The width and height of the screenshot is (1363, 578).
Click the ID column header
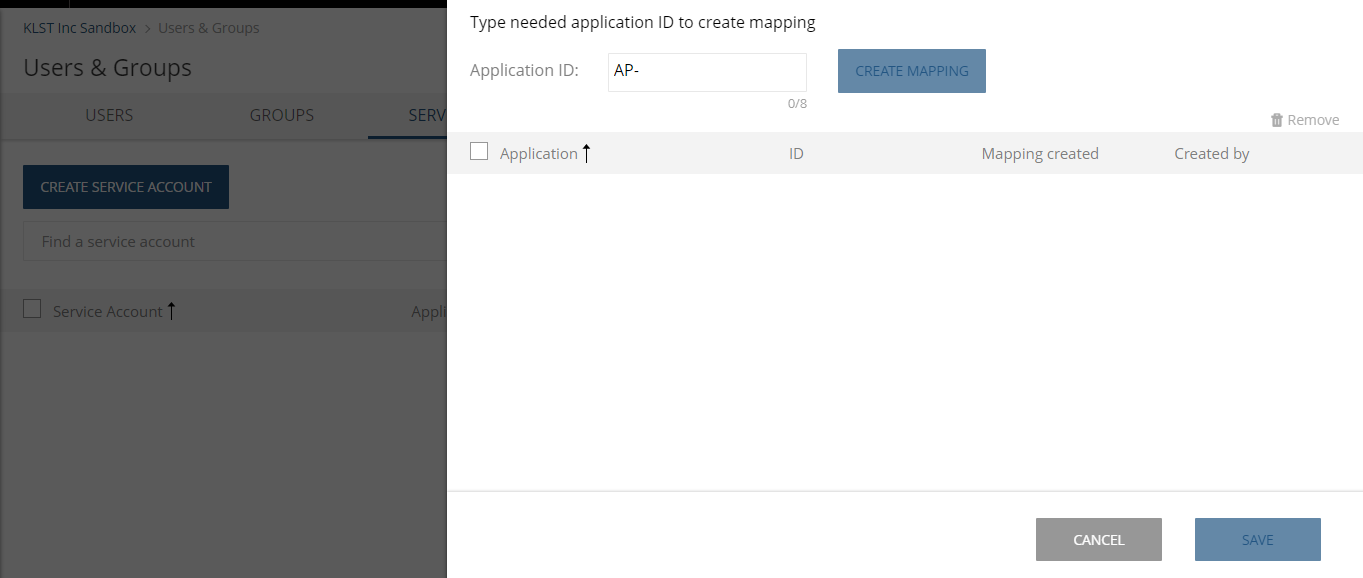796,153
